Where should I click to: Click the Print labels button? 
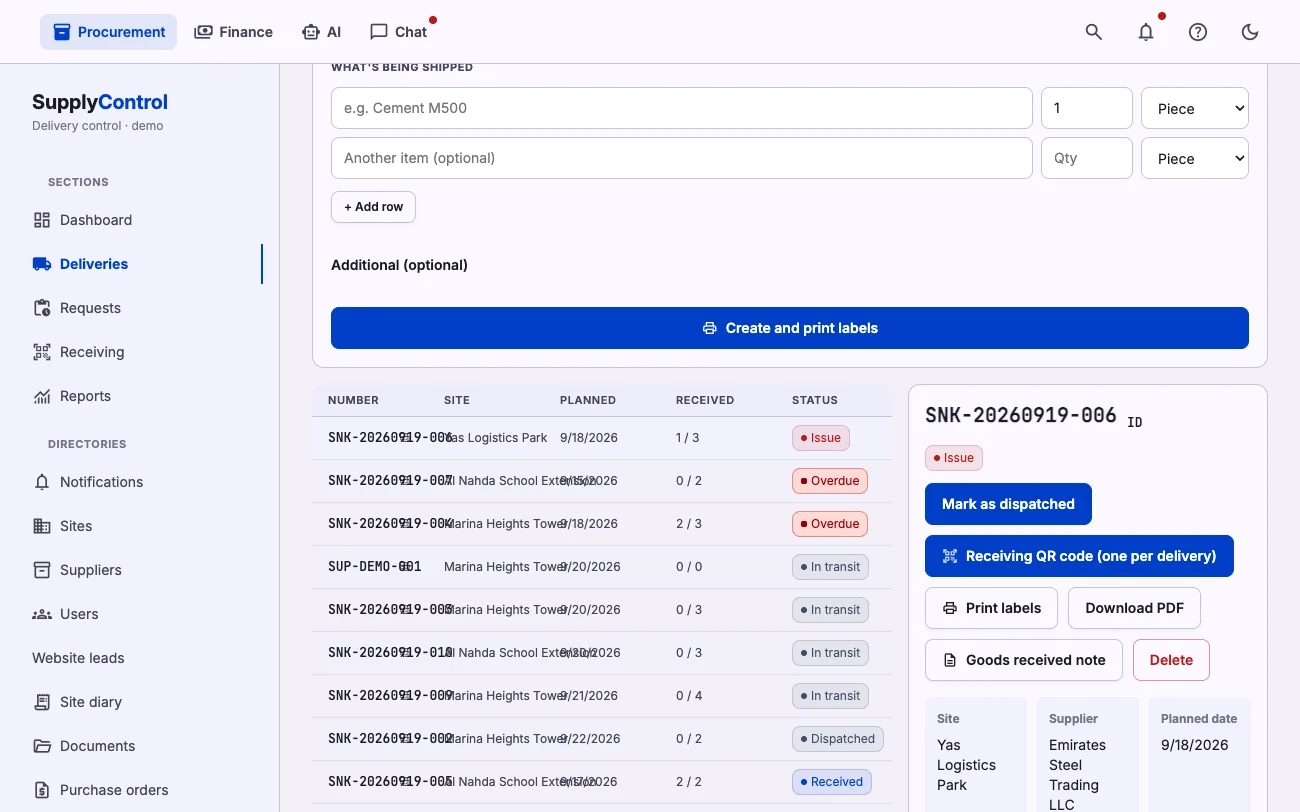pyautogui.click(x=992, y=608)
